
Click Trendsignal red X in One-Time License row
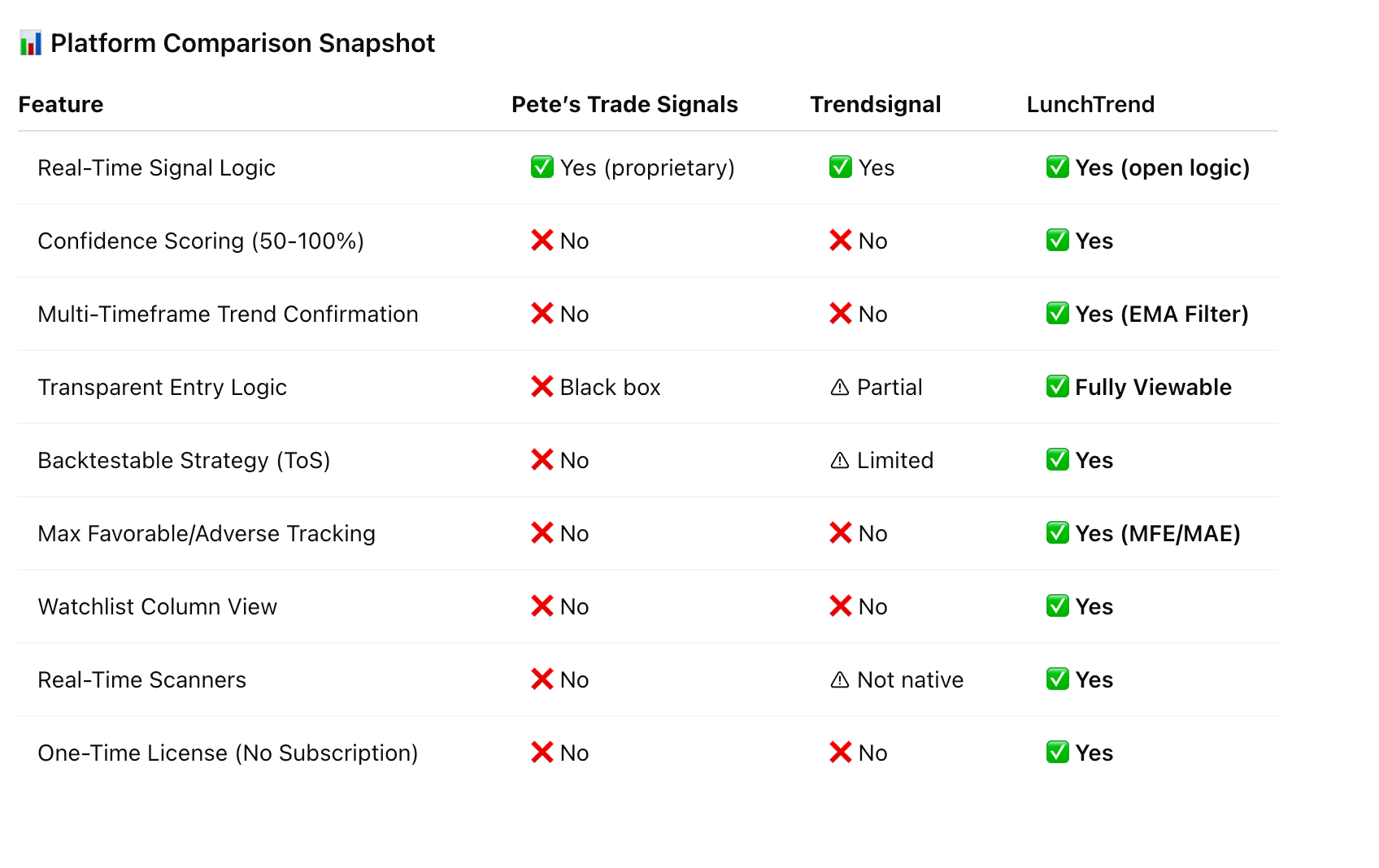coord(841,752)
